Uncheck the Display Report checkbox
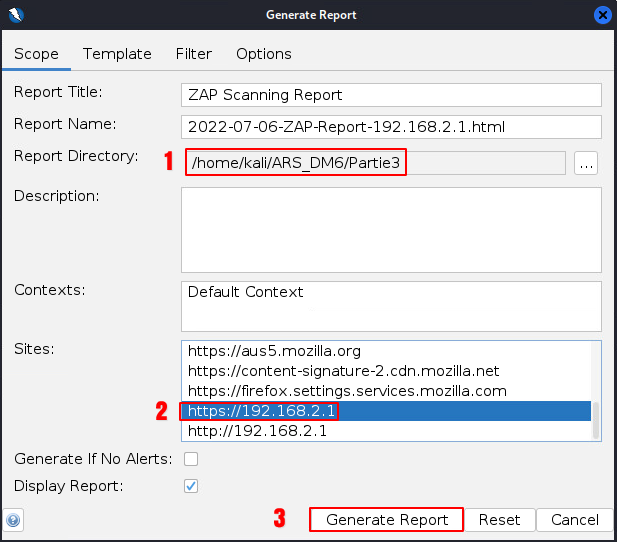Image resolution: width=617 pixels, height=542 pixels. click(x=191, y=486)
